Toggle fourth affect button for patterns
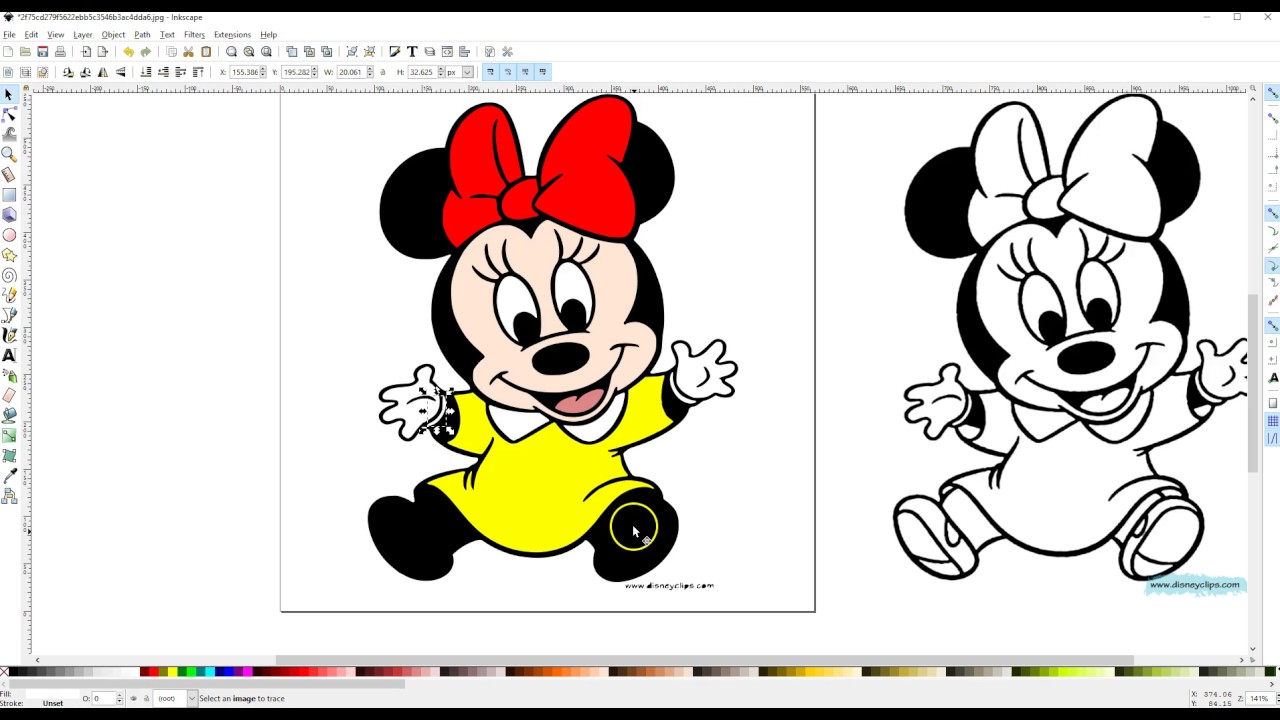 pos(543,72)
